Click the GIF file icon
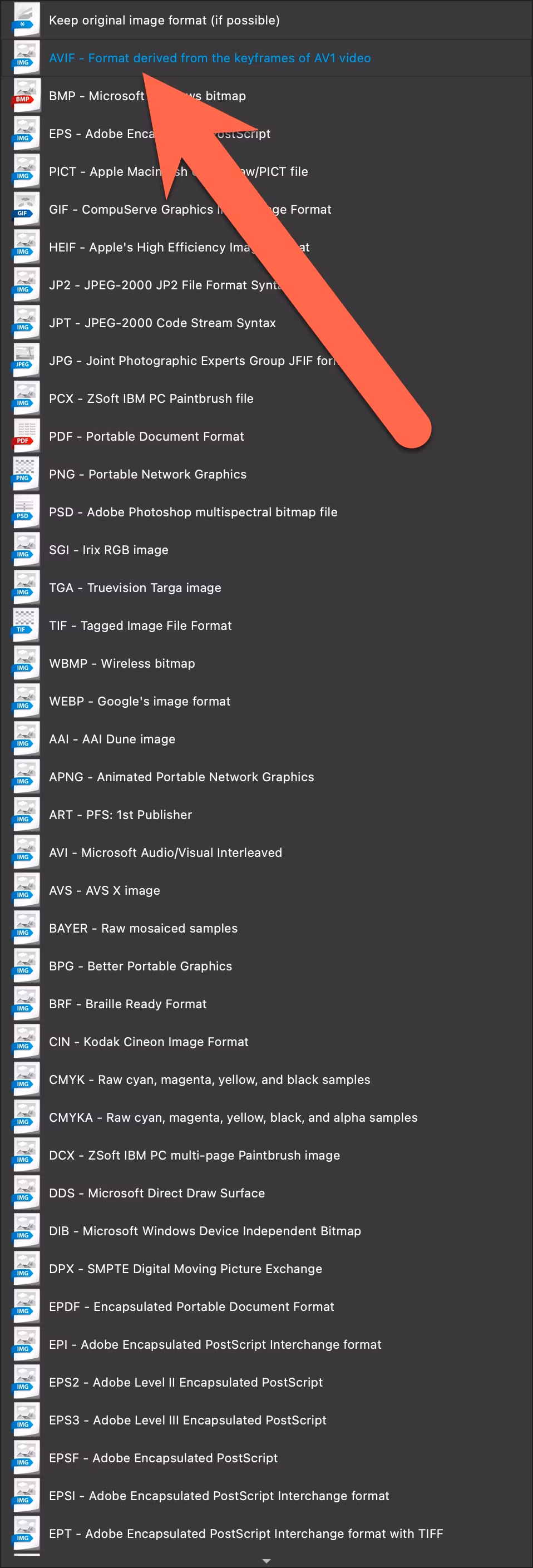The width and height of the screenshot is (533, 1568). click(x=26, y=209)
